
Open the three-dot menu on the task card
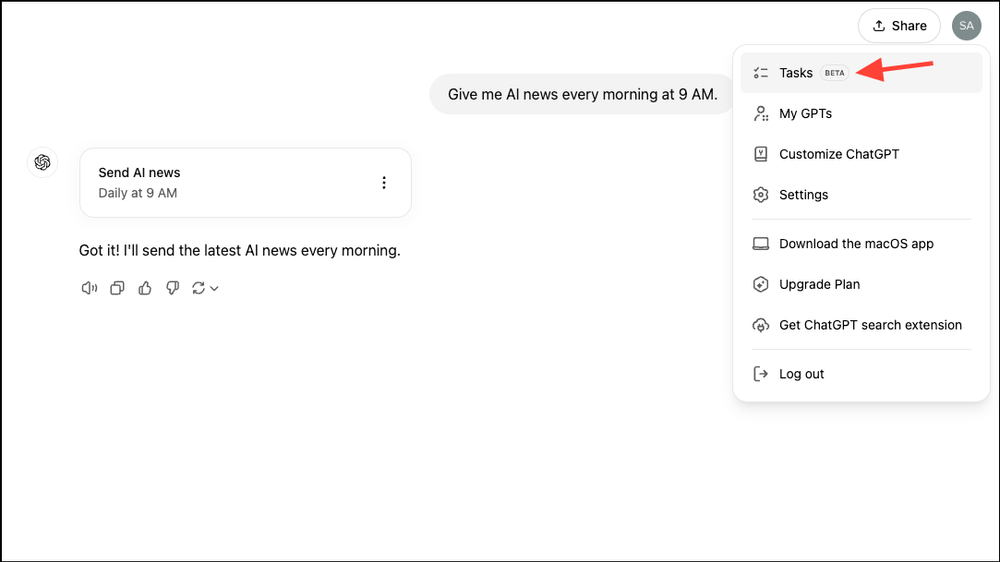point(384,183)
